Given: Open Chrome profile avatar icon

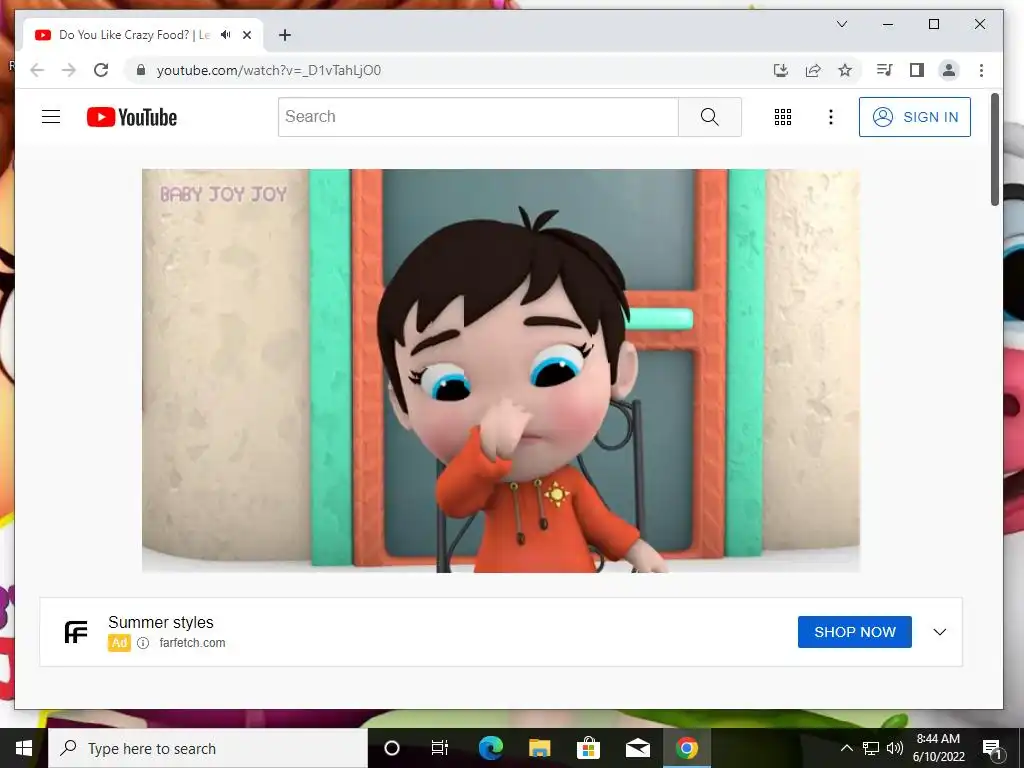Looking at the screenshot, I should 949,70.
